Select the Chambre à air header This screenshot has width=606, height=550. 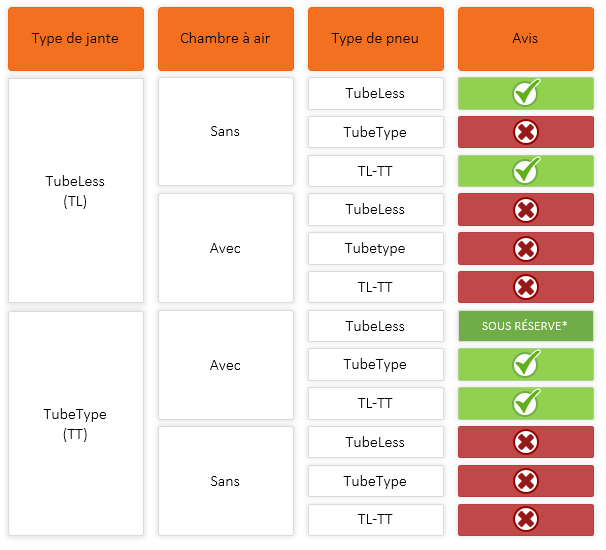226,39
